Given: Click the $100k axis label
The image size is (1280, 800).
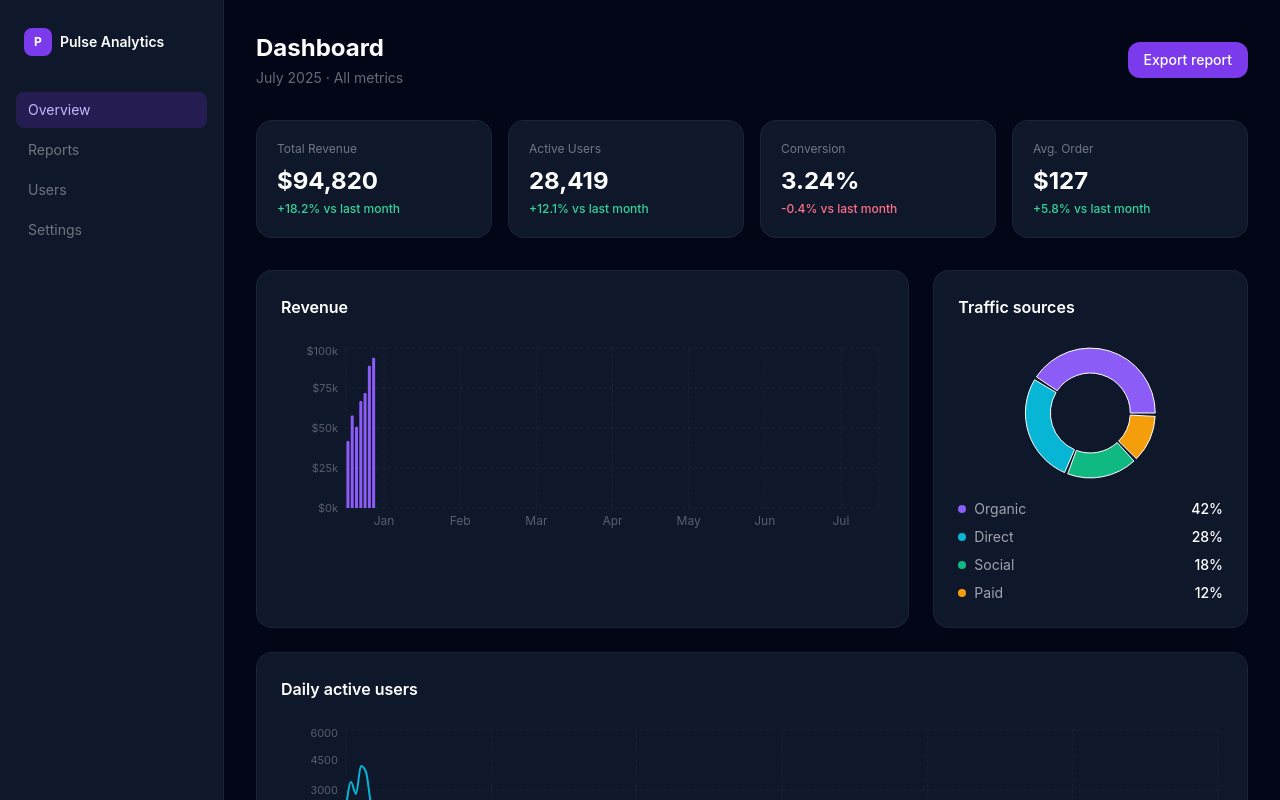Looking at the screenshot, I should (322, 351).
